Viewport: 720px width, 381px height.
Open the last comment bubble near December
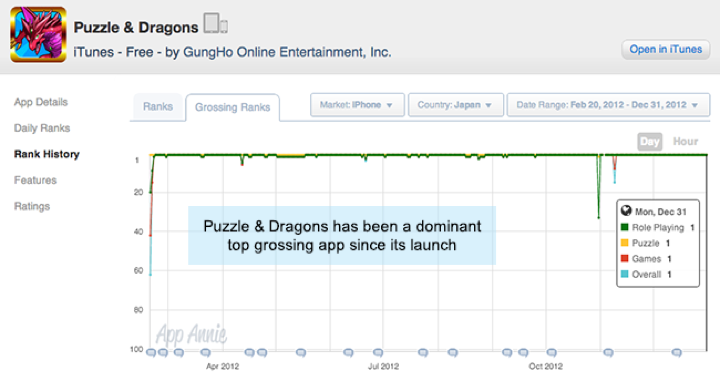tap(676, 353)
